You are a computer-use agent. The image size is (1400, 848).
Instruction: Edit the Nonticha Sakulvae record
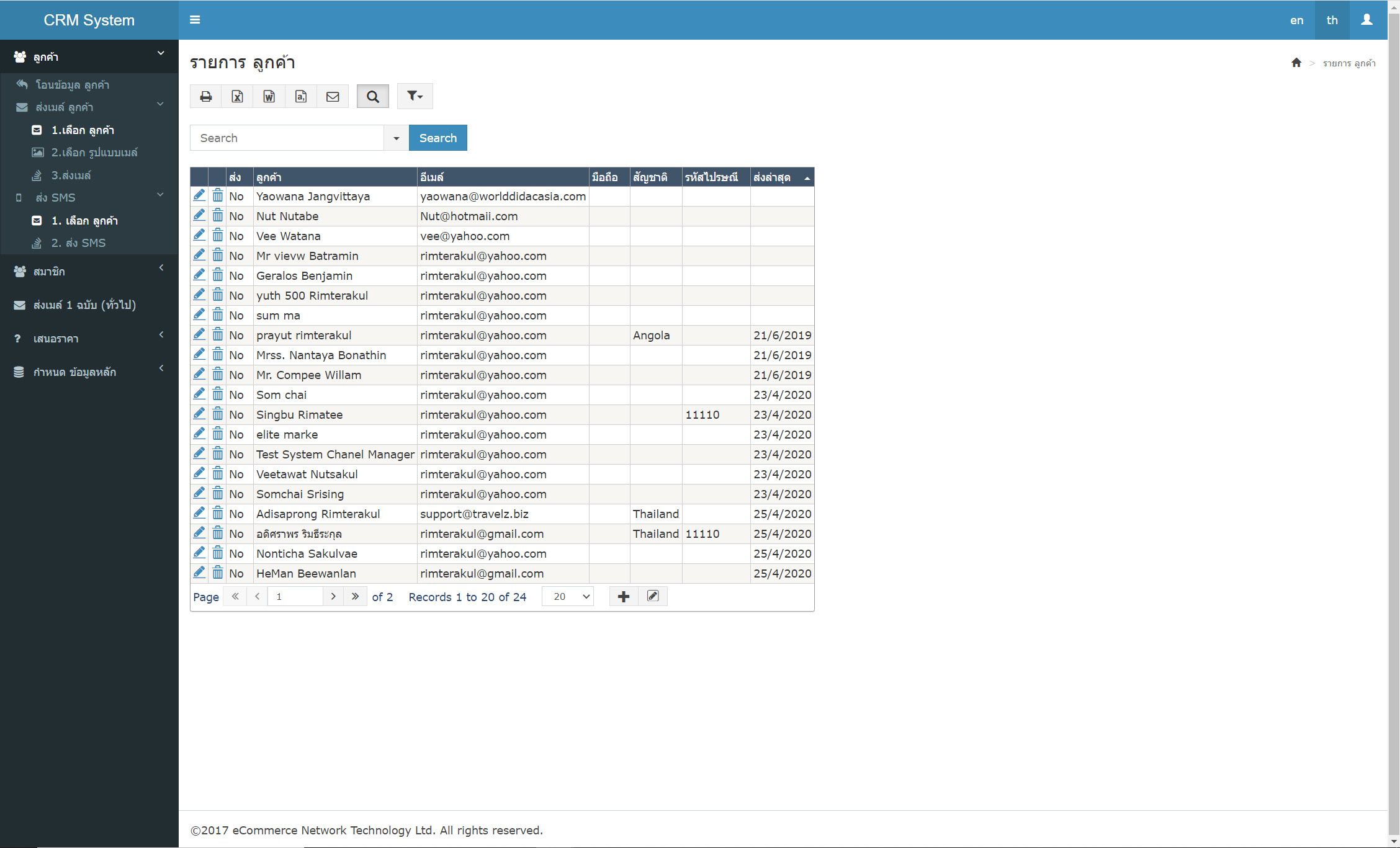click(199, 553)
